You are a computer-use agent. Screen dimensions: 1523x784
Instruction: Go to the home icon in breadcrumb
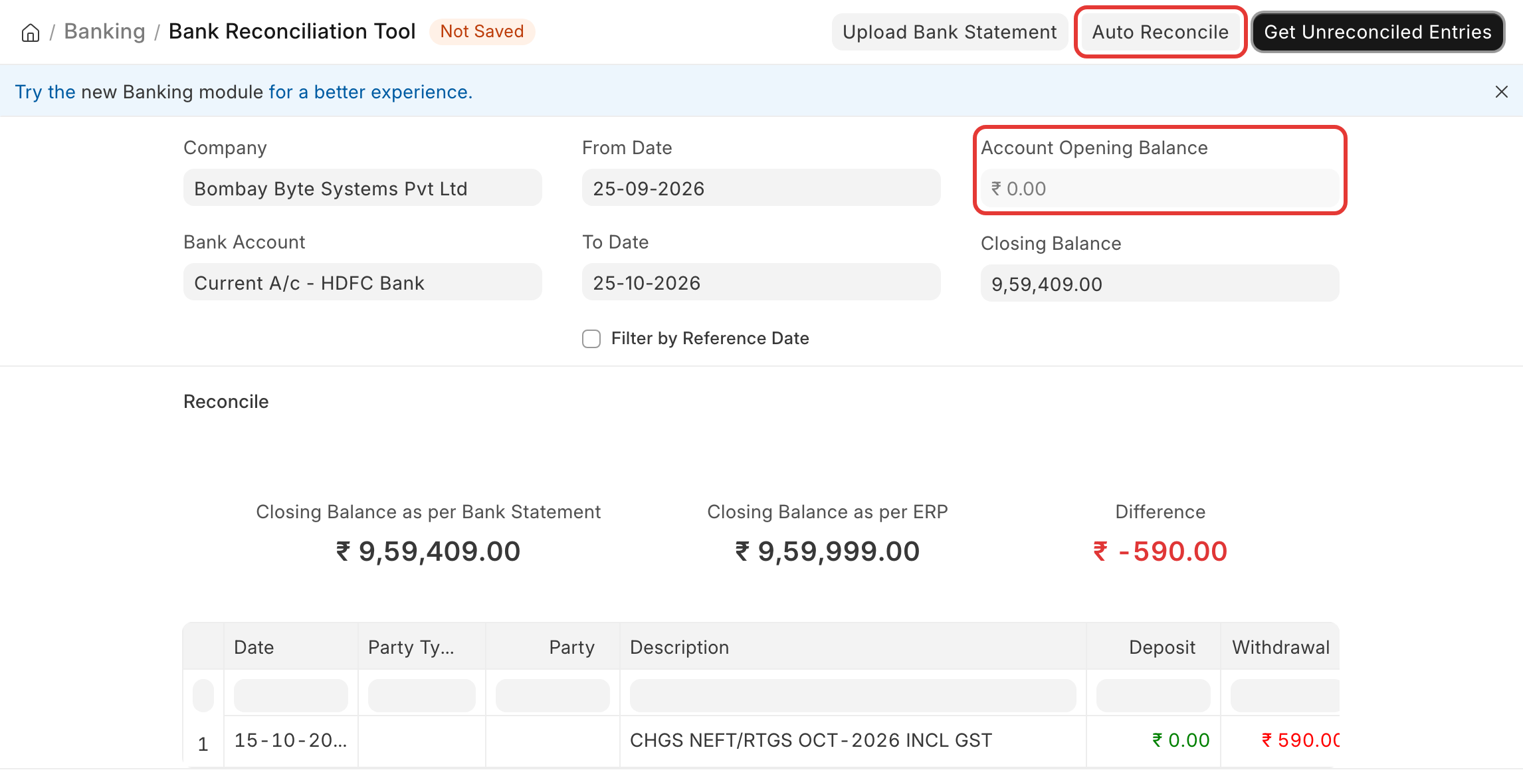tap(31, 33)
